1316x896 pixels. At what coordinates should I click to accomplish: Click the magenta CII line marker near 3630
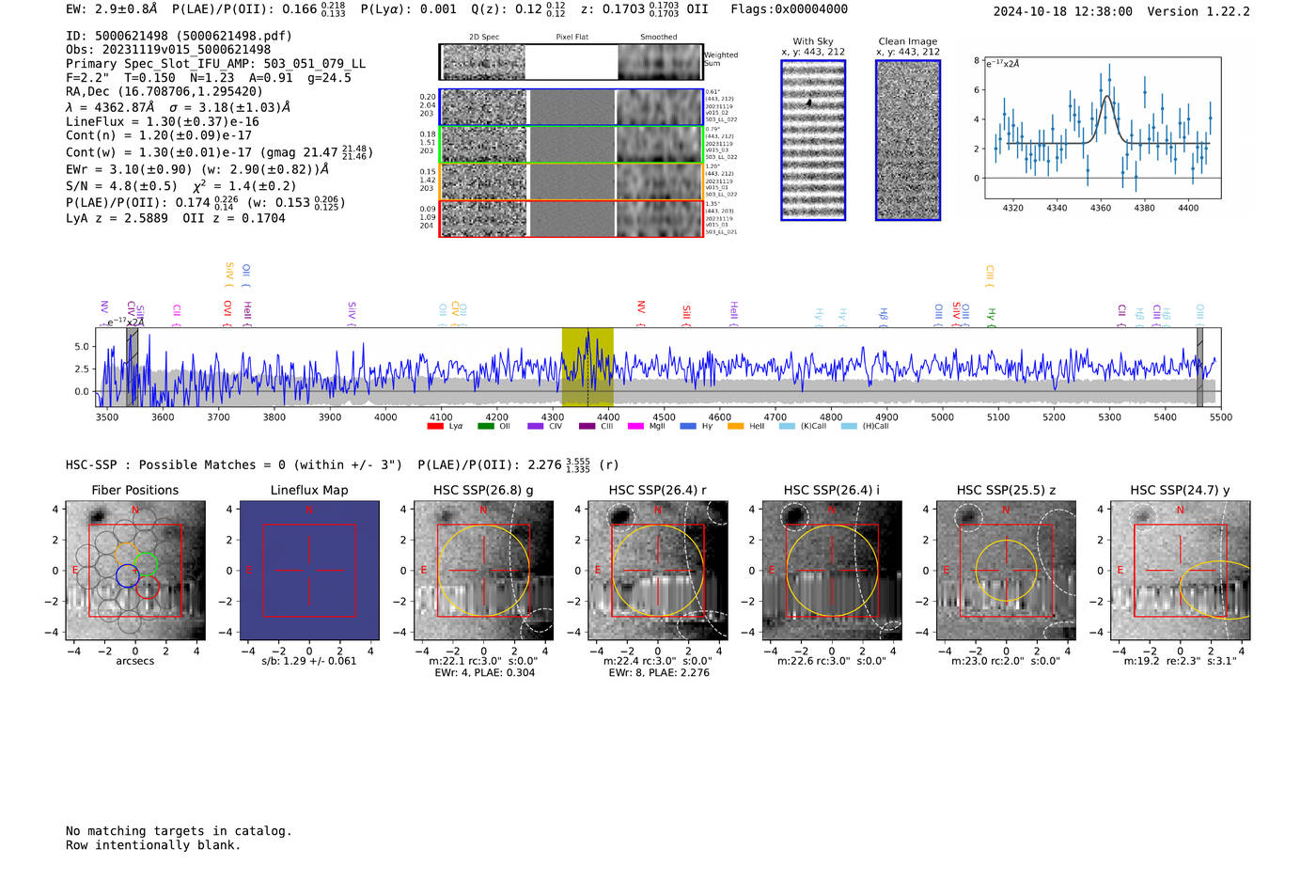pos(177,314)
